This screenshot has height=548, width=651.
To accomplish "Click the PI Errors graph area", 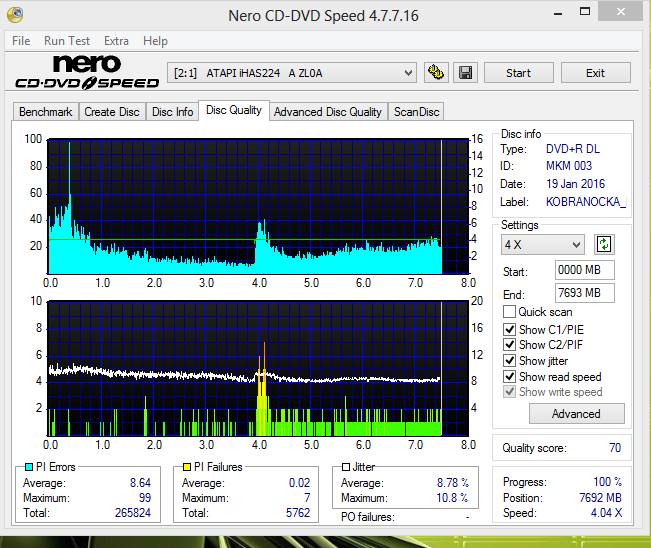I will (x=258, y=206).
